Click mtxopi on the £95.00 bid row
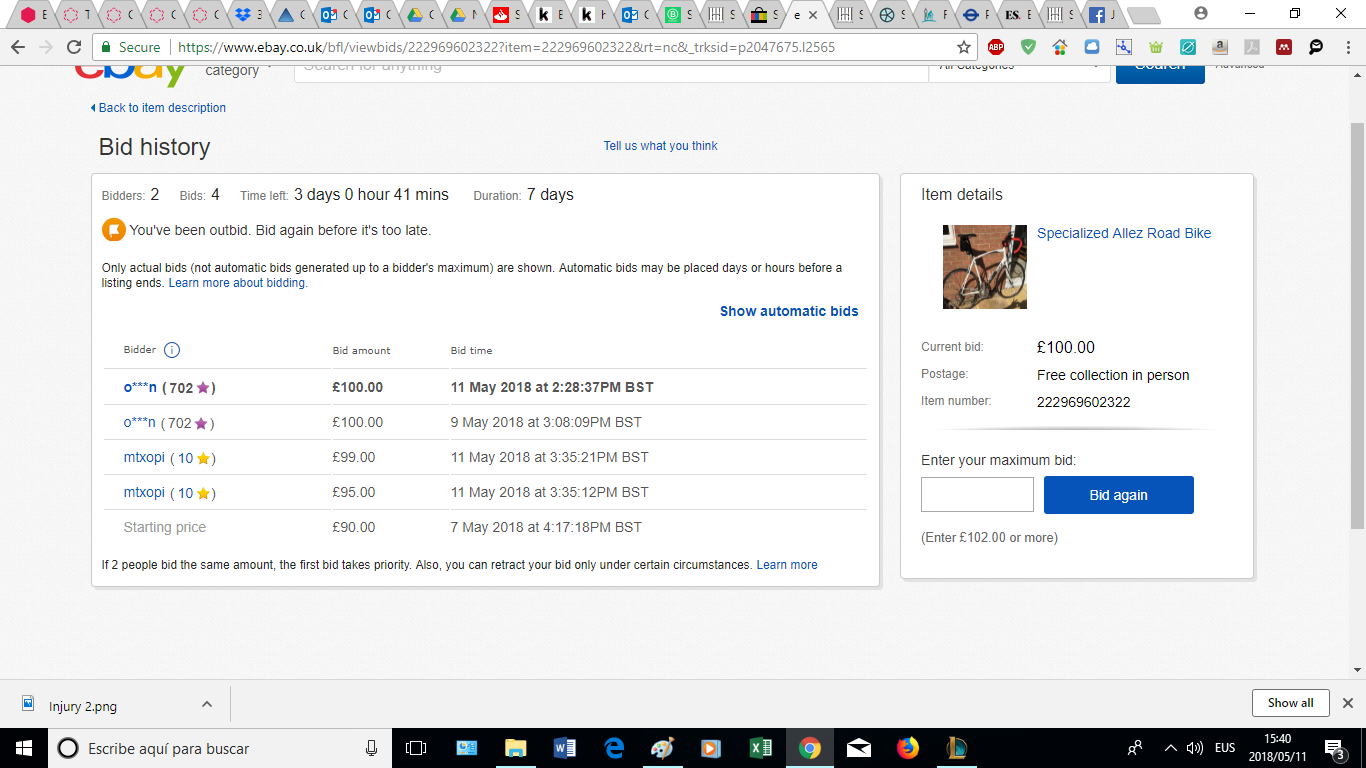The width and height of the screenshot is (1366, 768). click(144, 492)
